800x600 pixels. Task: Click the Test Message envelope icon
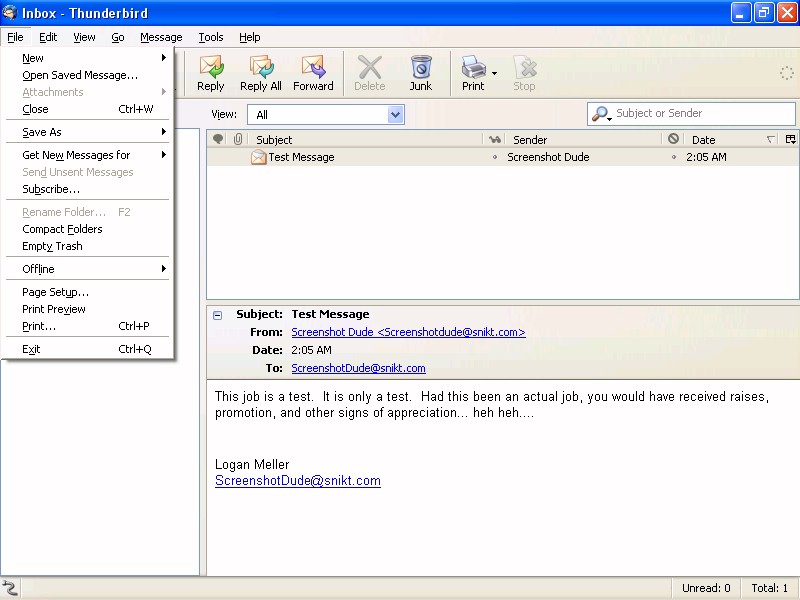[x=259, y=157]
